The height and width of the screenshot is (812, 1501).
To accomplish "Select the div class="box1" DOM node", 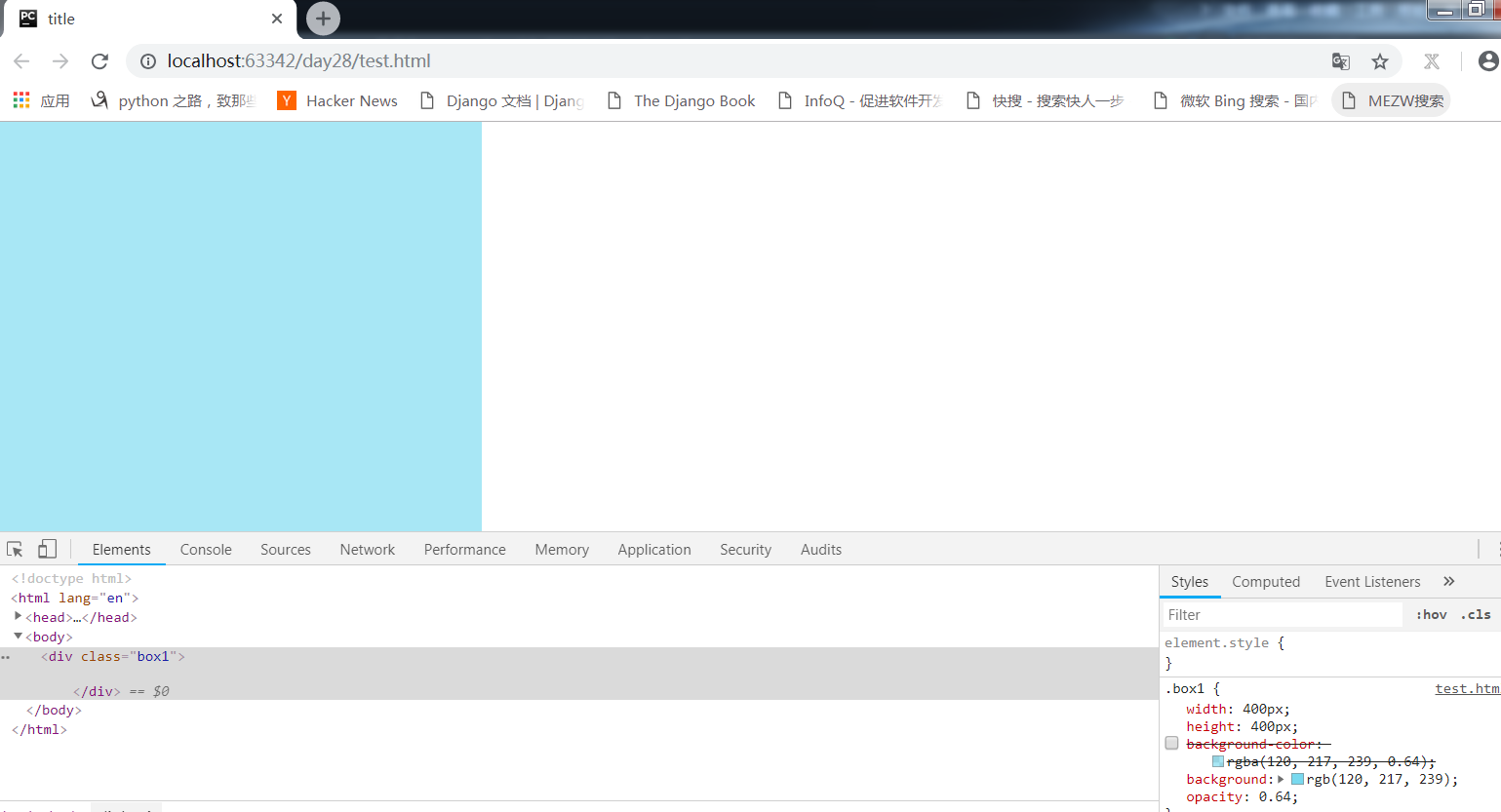I will click(113, 657).
